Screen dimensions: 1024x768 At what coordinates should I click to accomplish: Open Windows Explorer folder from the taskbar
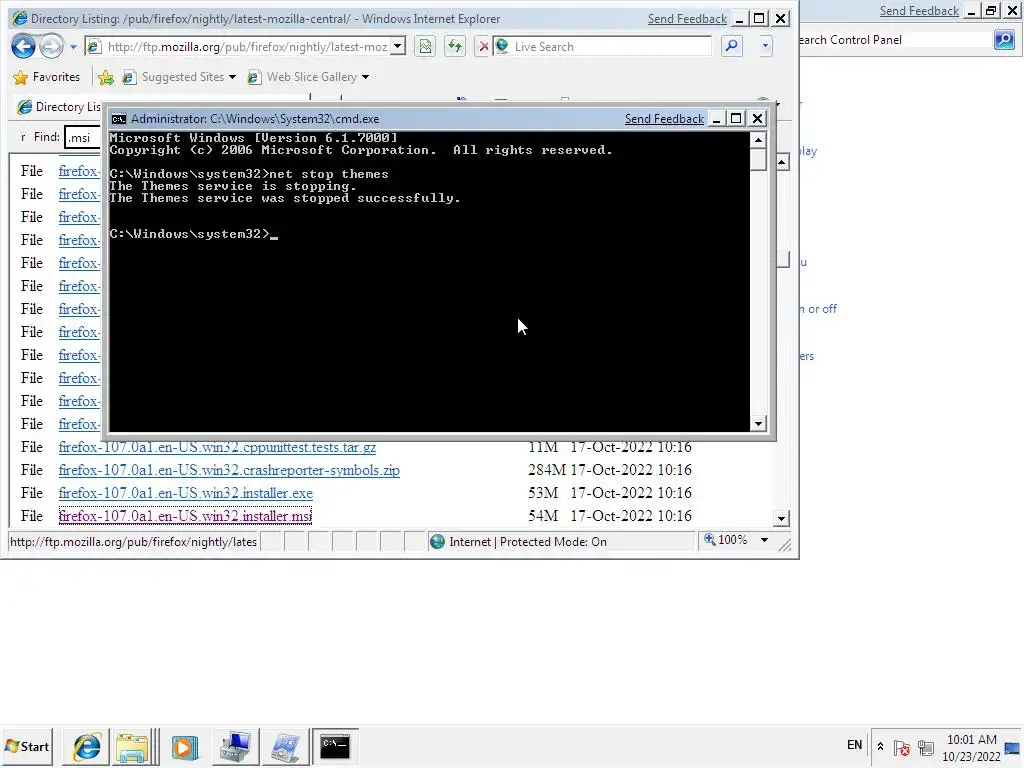click(133, 746)
